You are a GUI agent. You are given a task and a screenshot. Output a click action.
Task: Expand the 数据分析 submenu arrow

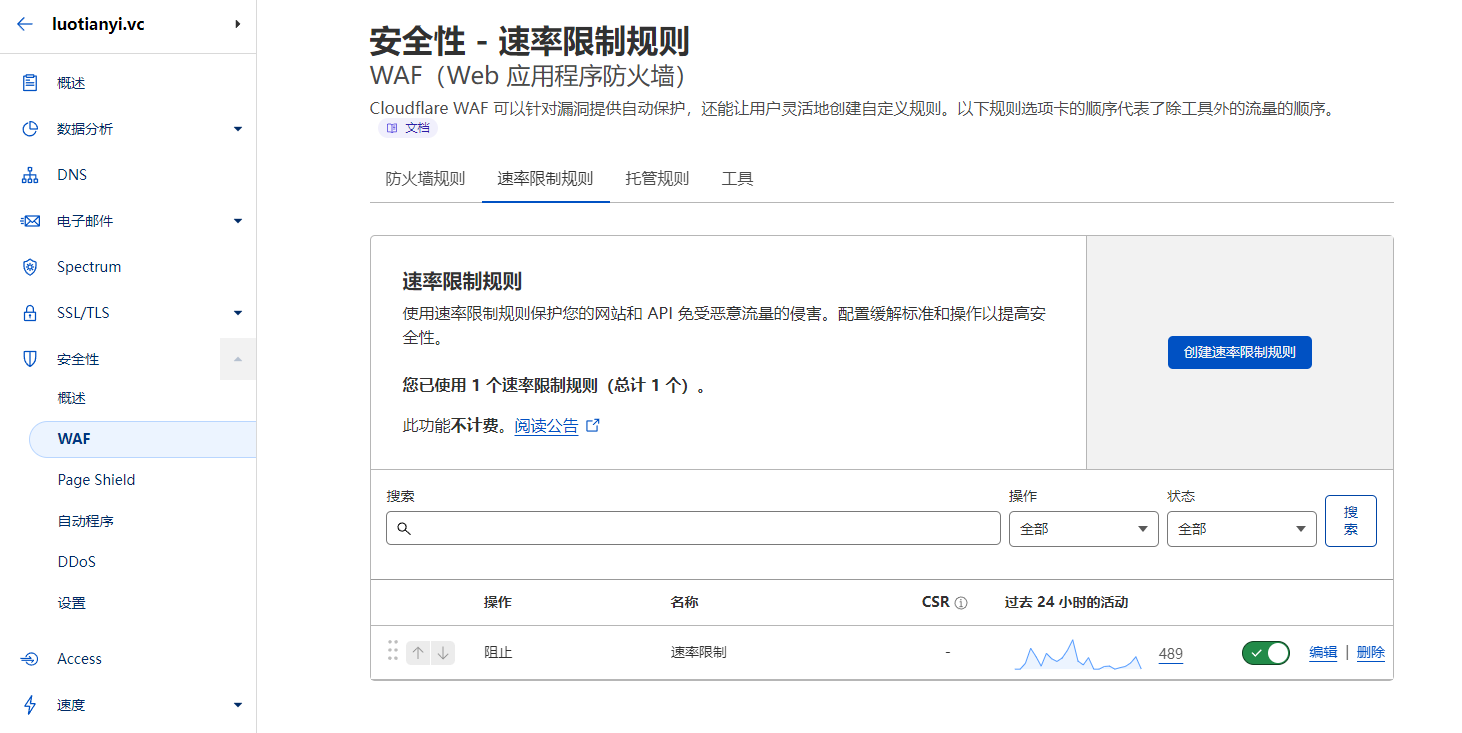(x=238, y=129)
